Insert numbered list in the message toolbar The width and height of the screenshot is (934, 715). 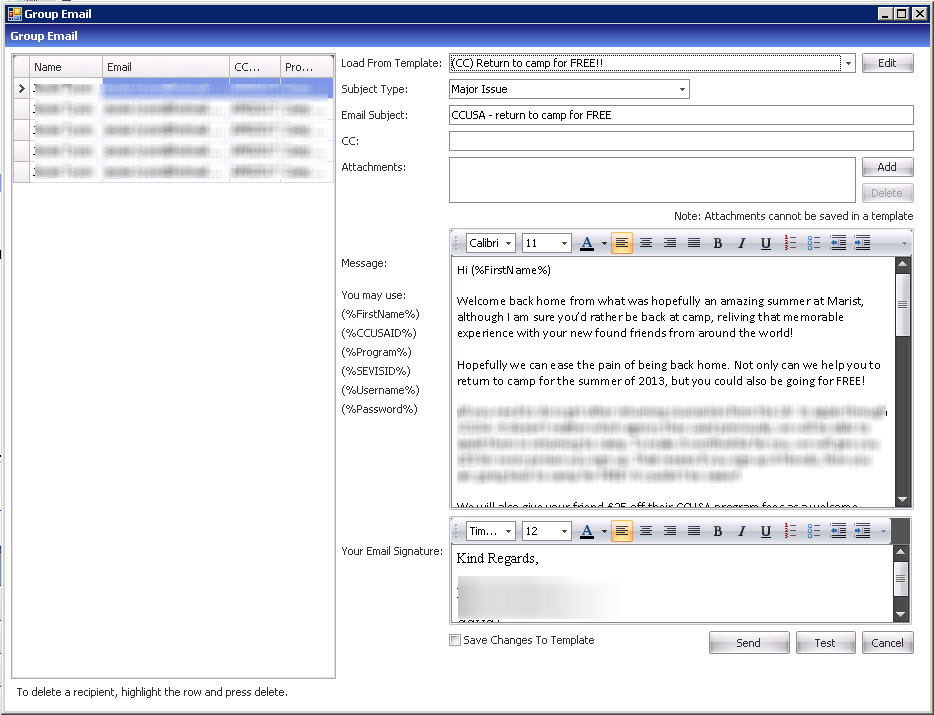point(790,243)
